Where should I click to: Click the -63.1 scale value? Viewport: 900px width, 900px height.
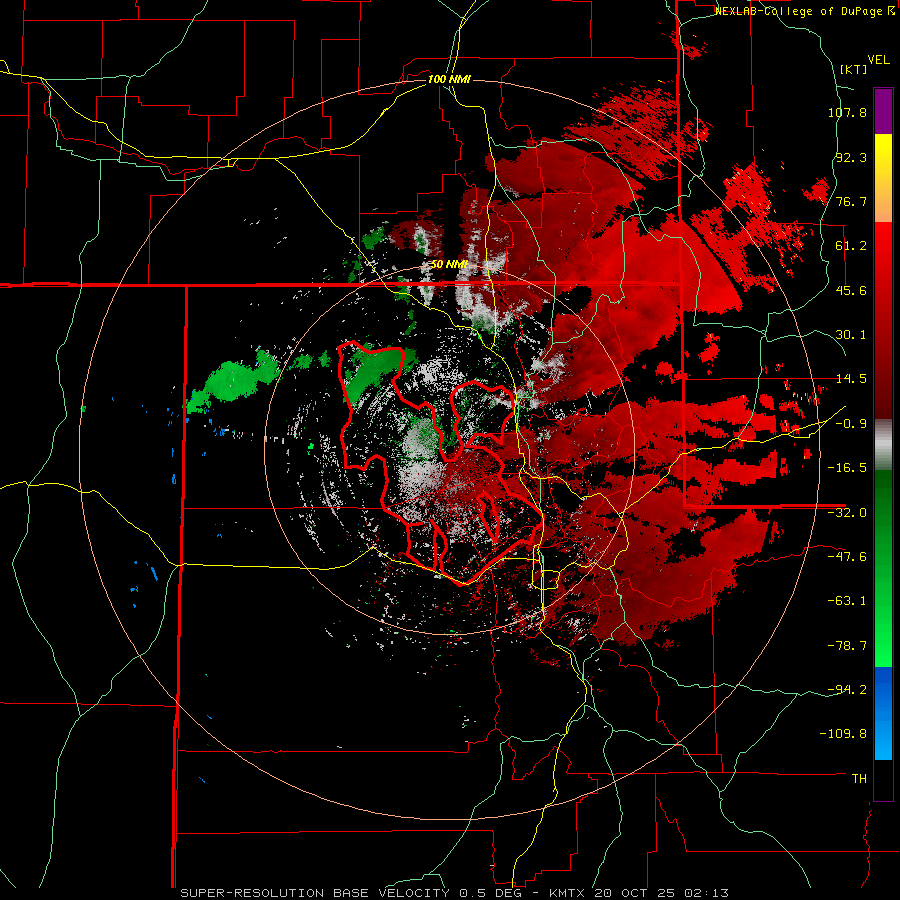(x=847, y=601)
